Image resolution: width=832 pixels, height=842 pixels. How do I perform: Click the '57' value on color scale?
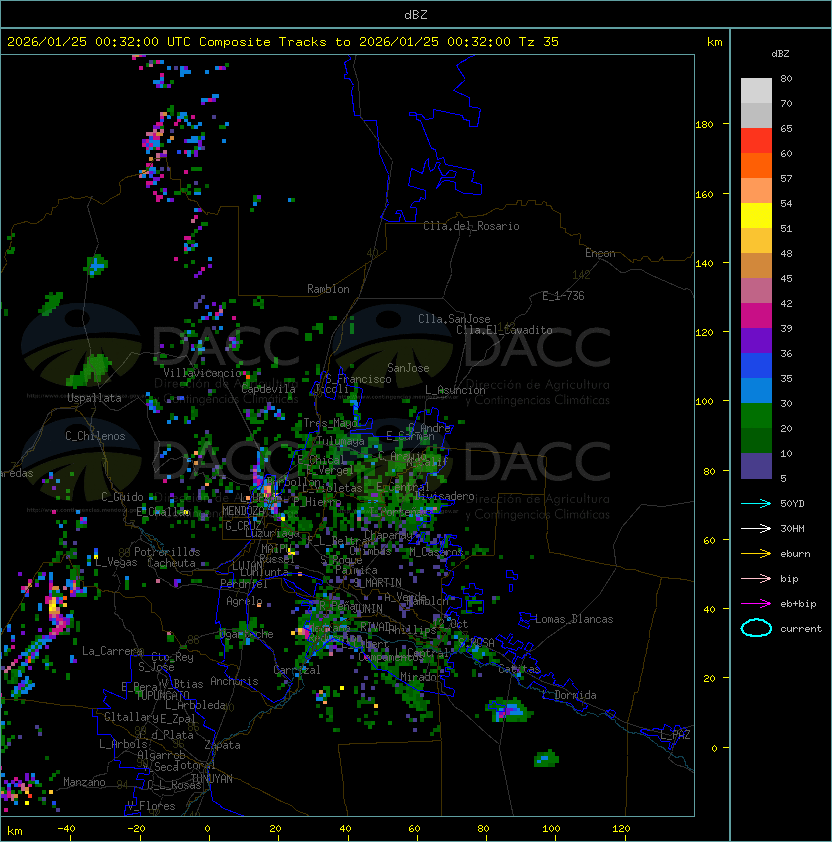pyautogui.click(x=786, y=178)
